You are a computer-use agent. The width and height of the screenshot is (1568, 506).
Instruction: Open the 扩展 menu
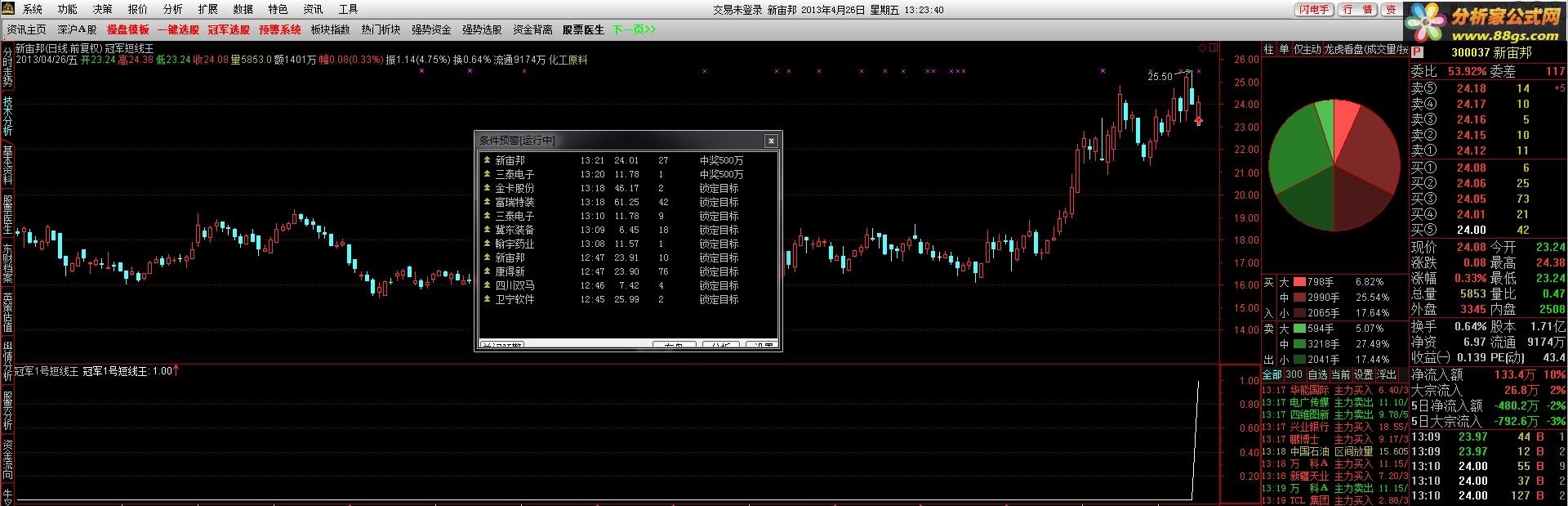pyautogui.click(x=208, y=10)
